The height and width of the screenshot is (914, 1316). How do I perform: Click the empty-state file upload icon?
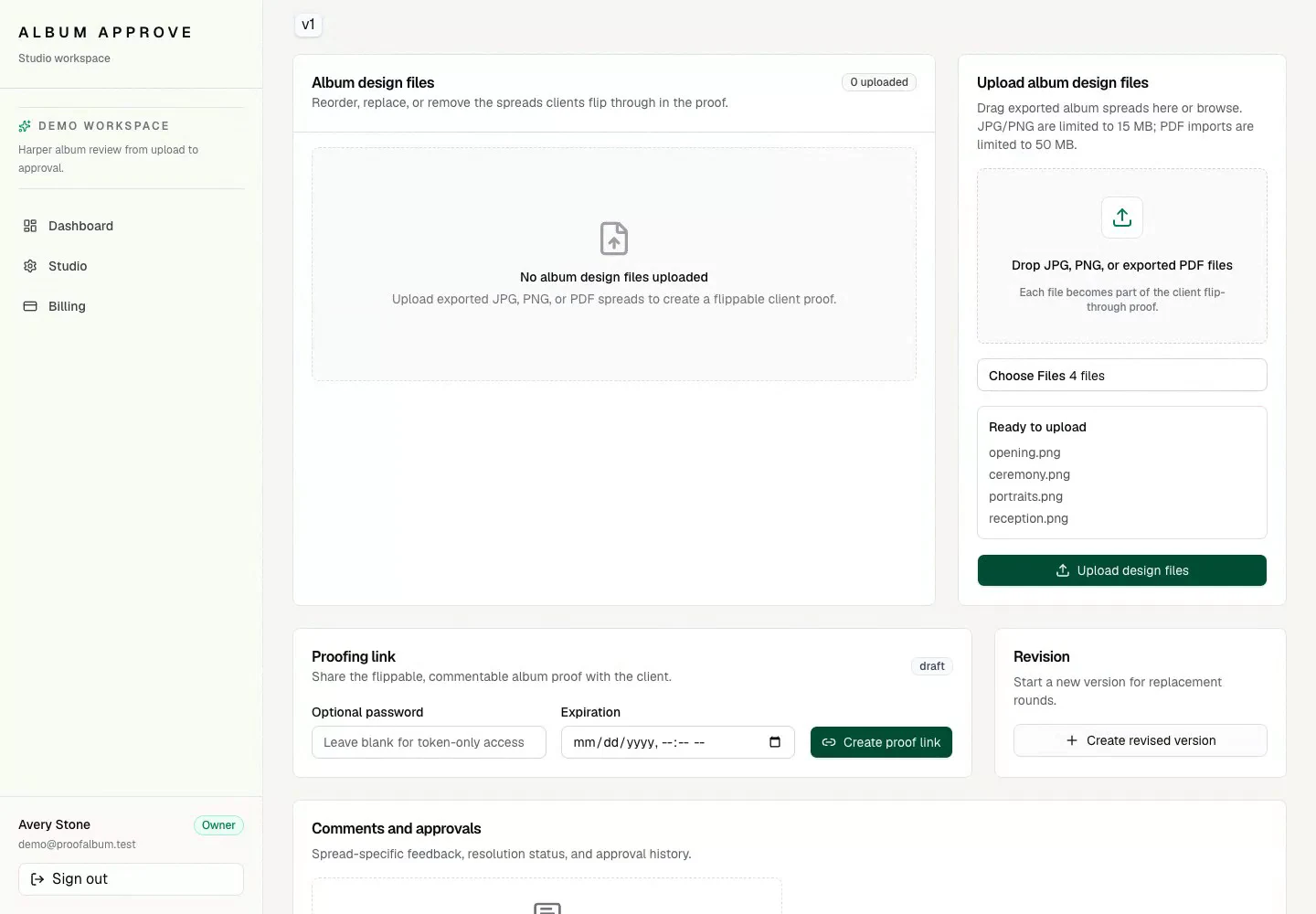point(614,239)
